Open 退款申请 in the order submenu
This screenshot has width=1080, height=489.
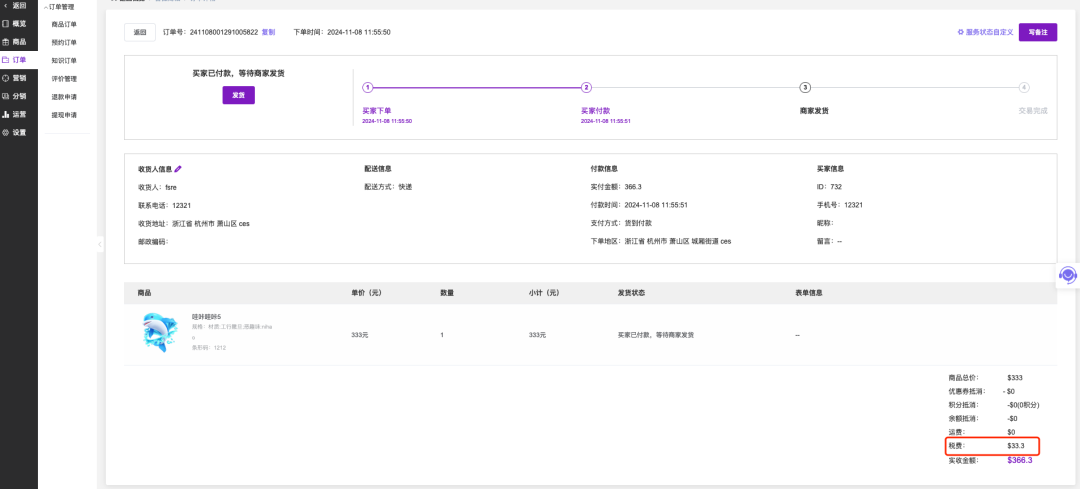click(64, 97)
